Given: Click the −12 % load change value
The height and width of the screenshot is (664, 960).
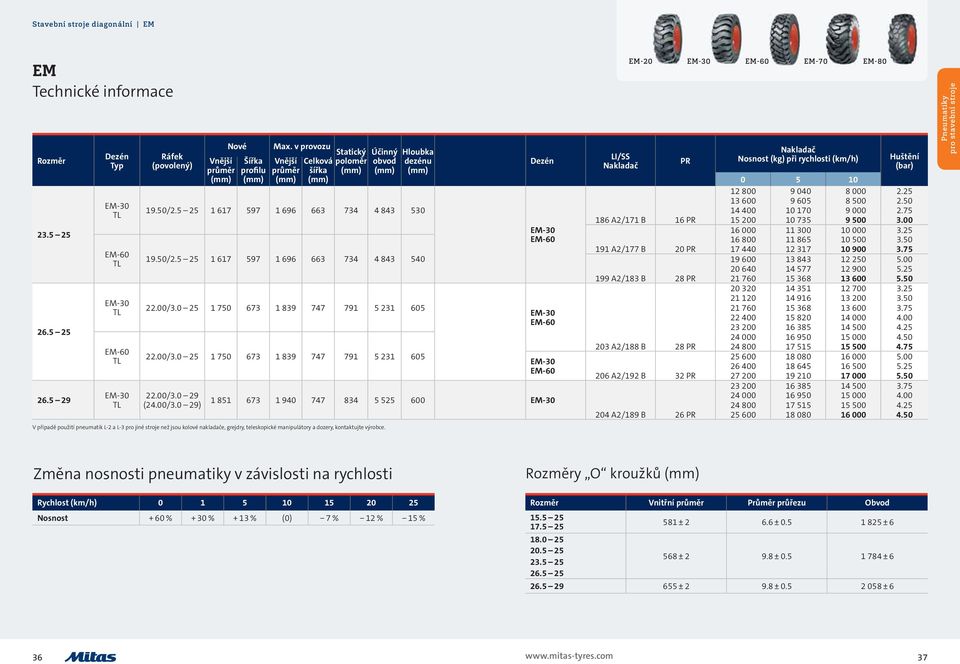Looking at the screenshot, I should 371,518.
